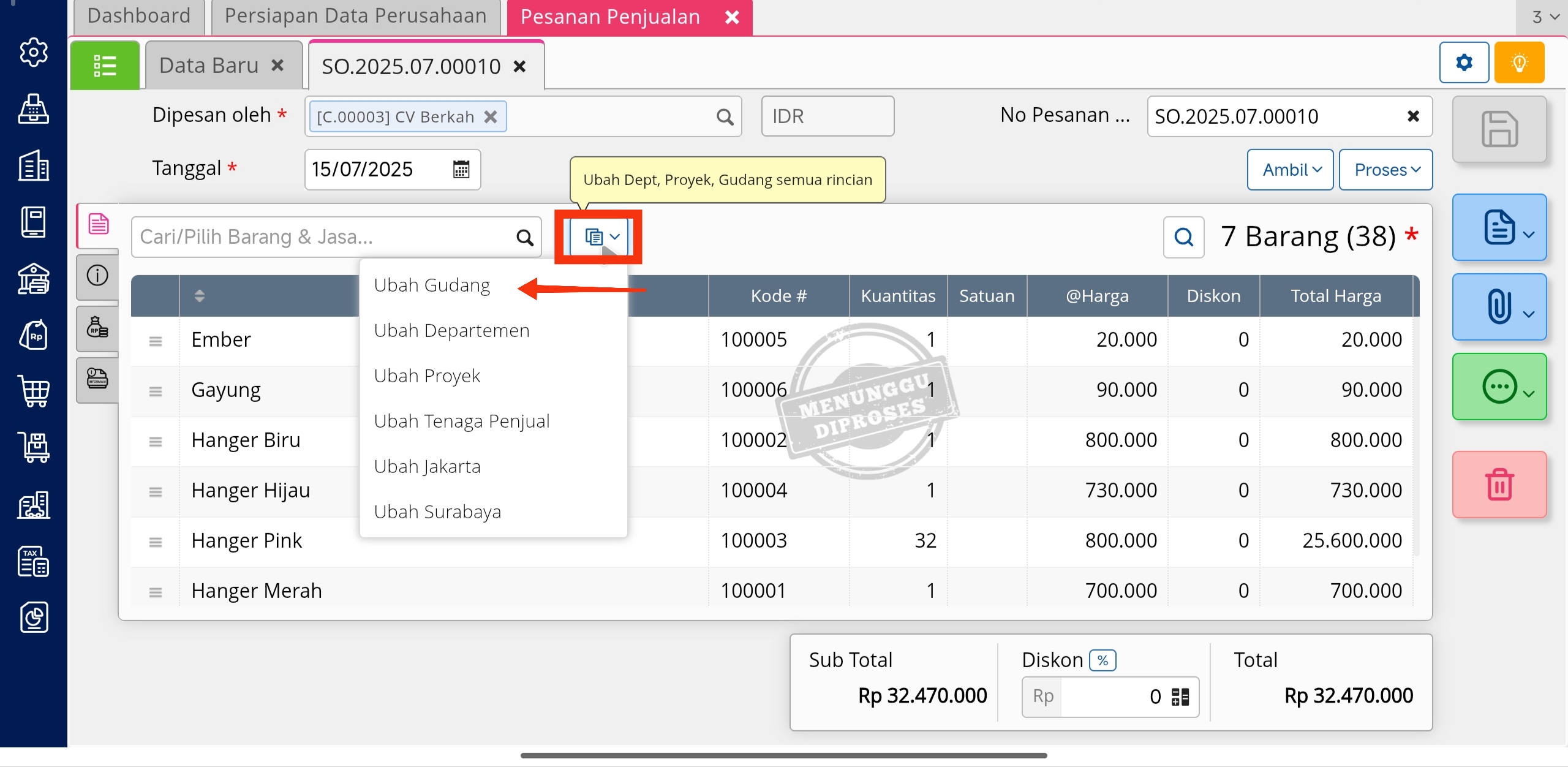
Task: Open the calendar date picker icon
Action: (461, 169)
